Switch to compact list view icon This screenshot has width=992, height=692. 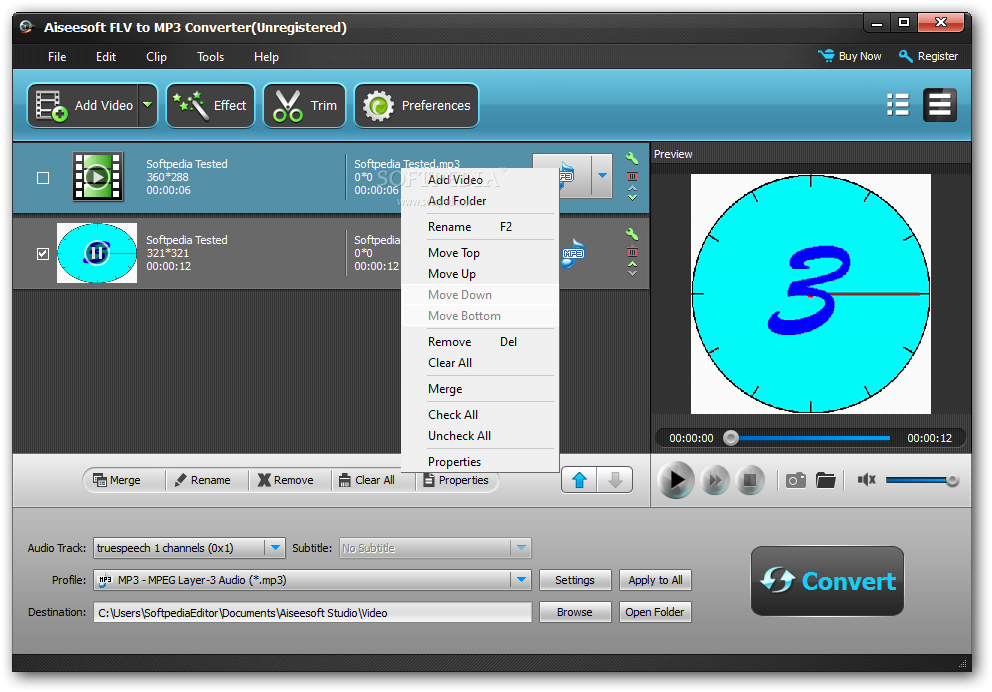point(898,105)
